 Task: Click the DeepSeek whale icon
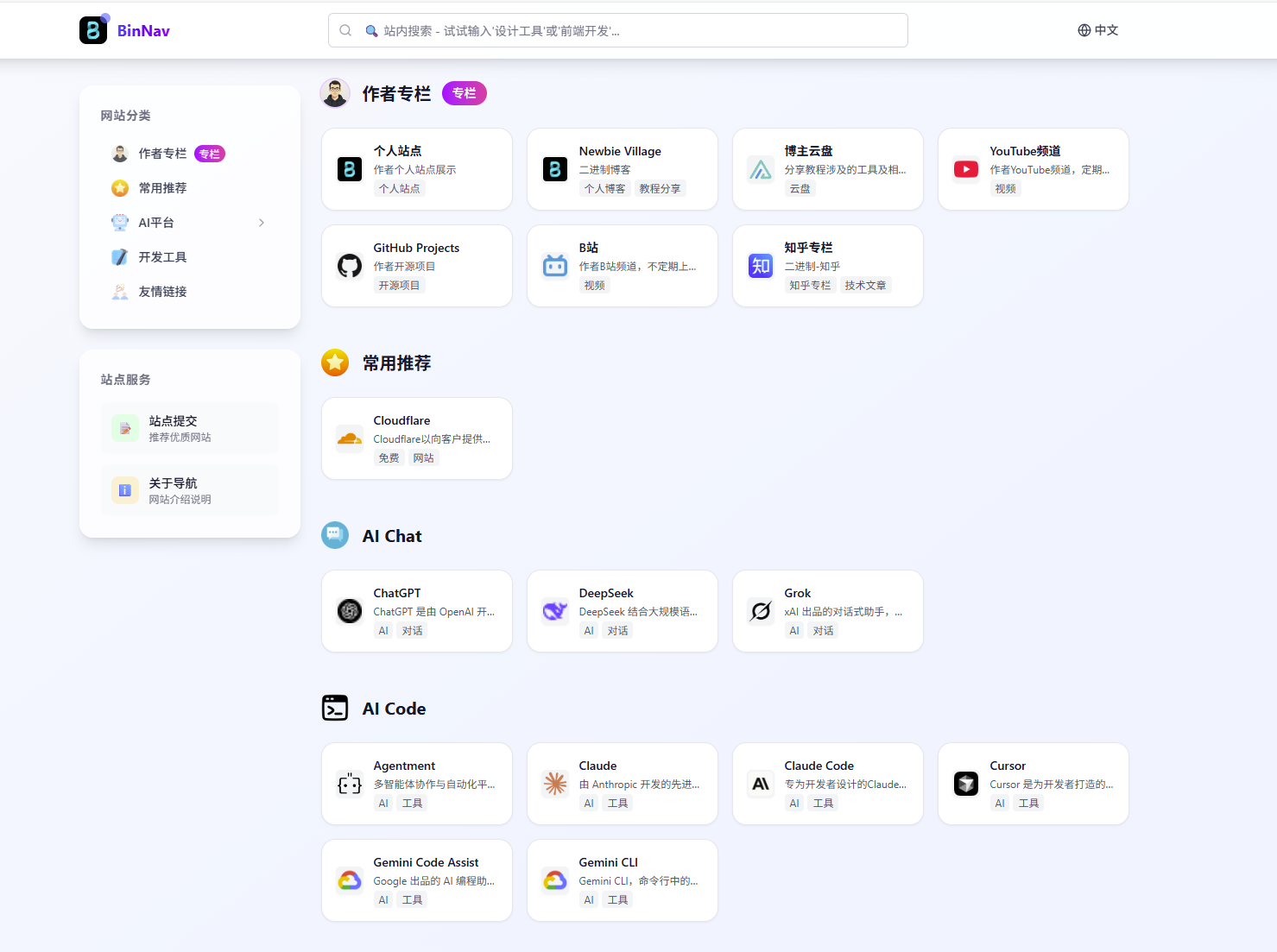tap(554, 611)
